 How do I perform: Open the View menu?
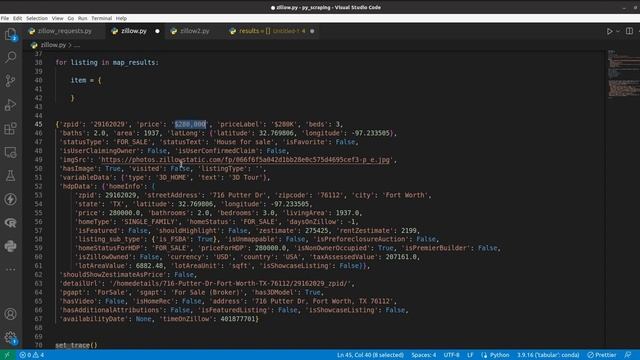(x=58, y=18)
